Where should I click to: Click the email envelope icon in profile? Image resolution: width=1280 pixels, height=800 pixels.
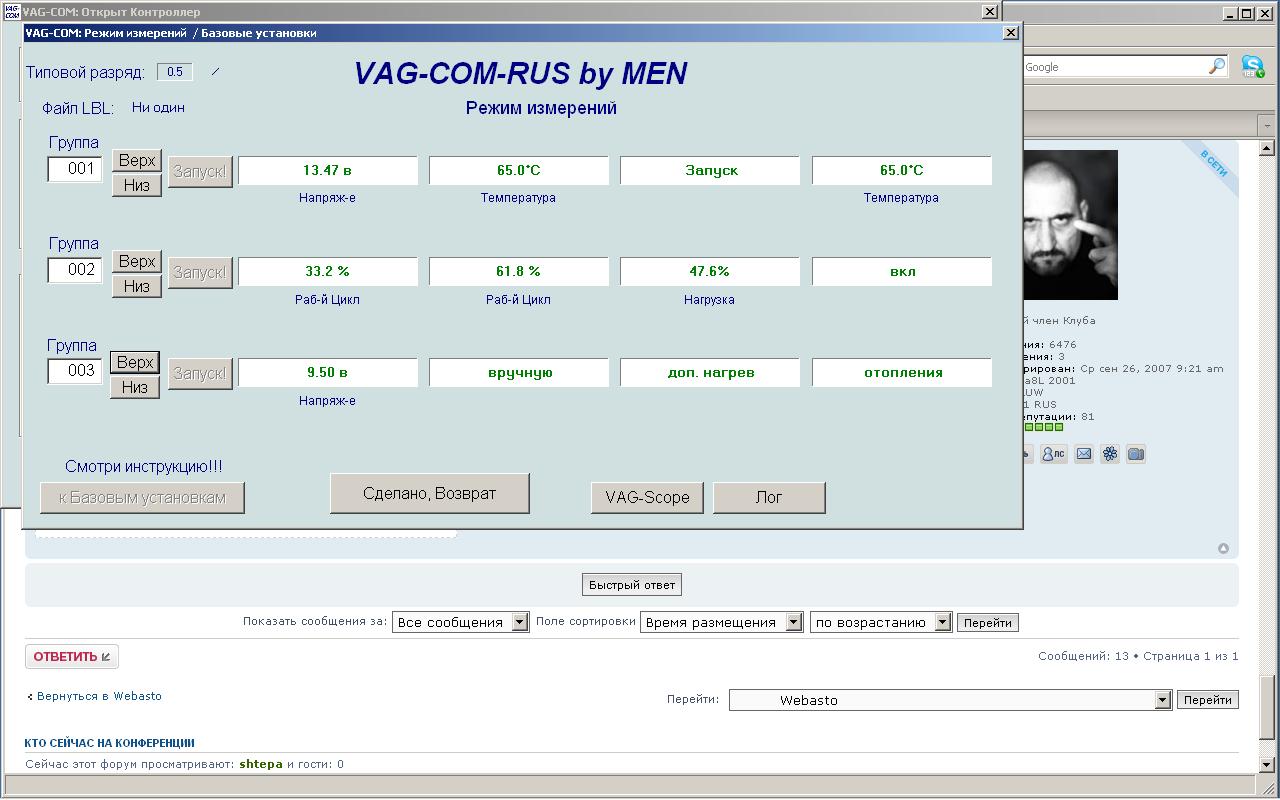click(1083, 454)
